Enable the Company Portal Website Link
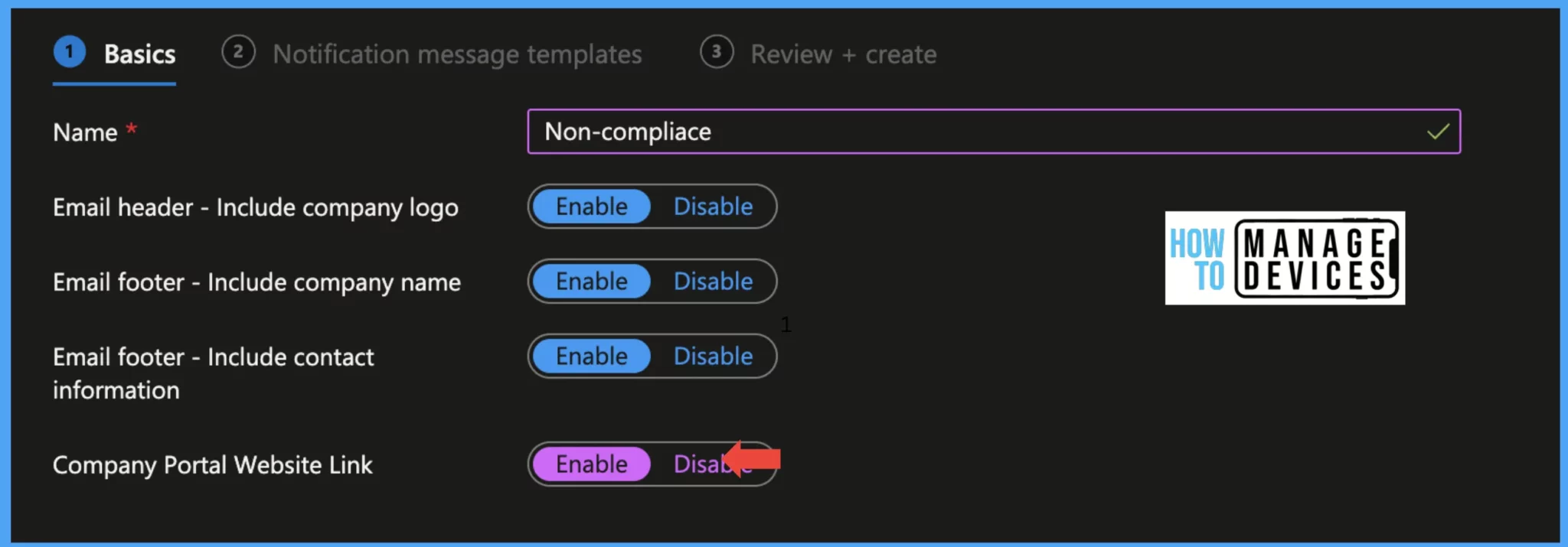This screenshot has height=547, width=1568. point(591,464)
